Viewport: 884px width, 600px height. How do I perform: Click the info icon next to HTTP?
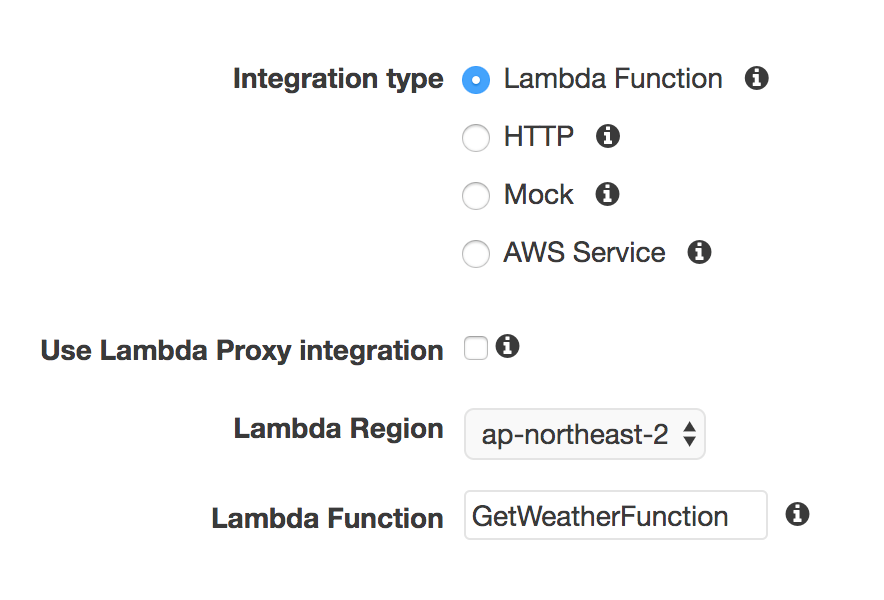click(x=608, y=136)
